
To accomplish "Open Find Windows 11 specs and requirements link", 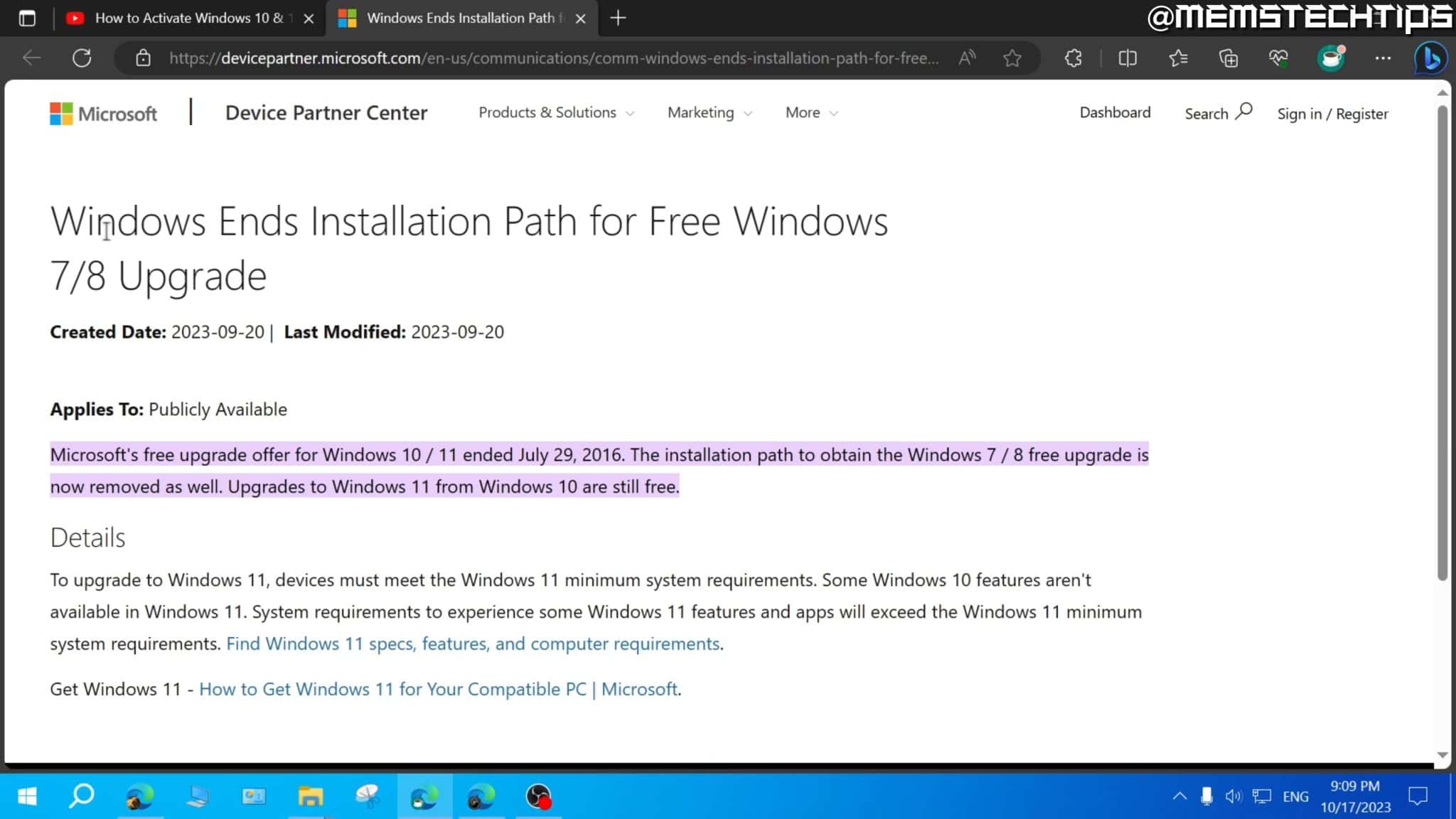I will point(473,643).
